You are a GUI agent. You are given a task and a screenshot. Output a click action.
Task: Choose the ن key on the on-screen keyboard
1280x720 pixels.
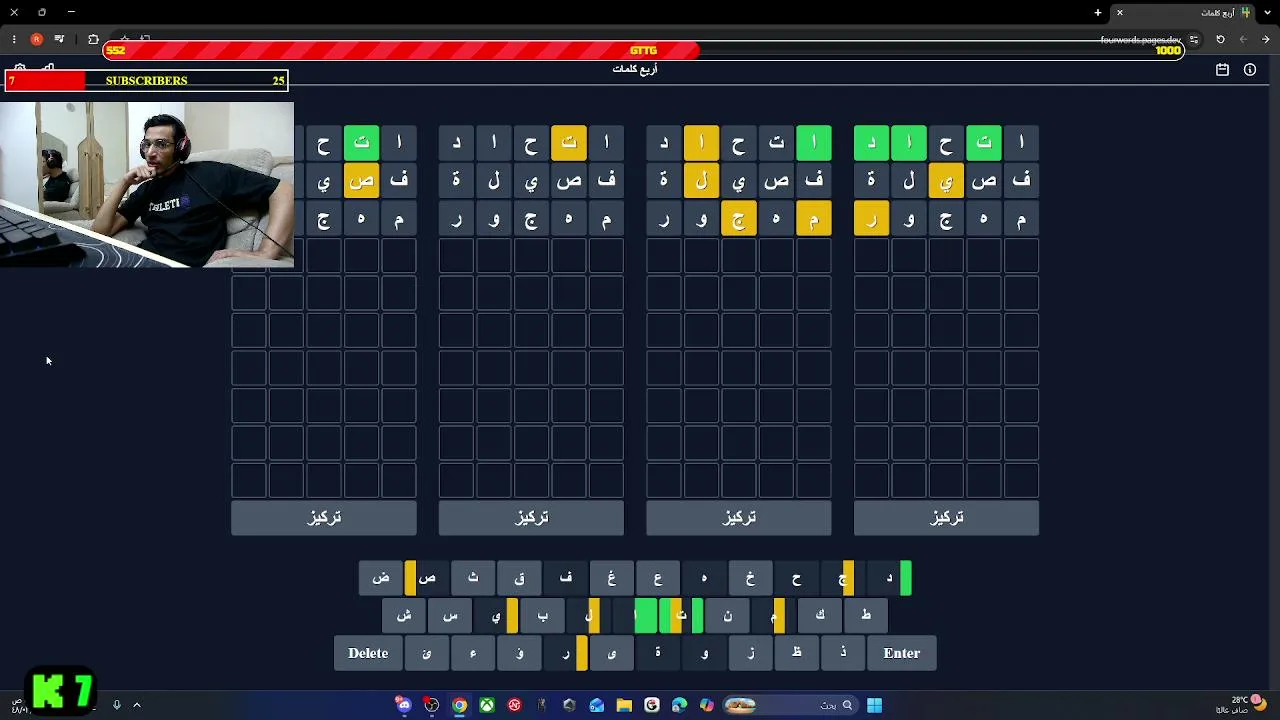click(727, 616)
